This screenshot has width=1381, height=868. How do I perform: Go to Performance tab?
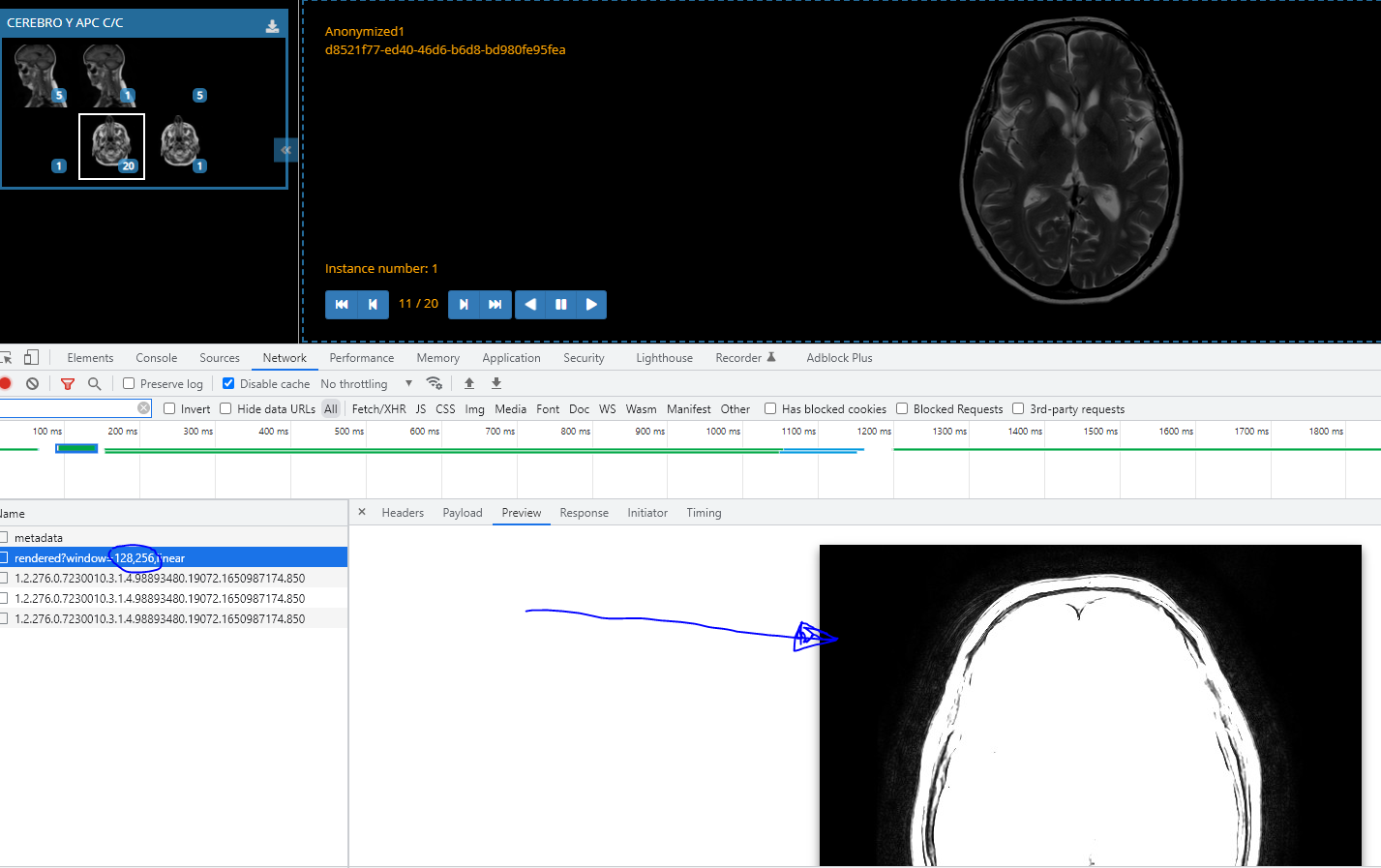click(362, 358)
